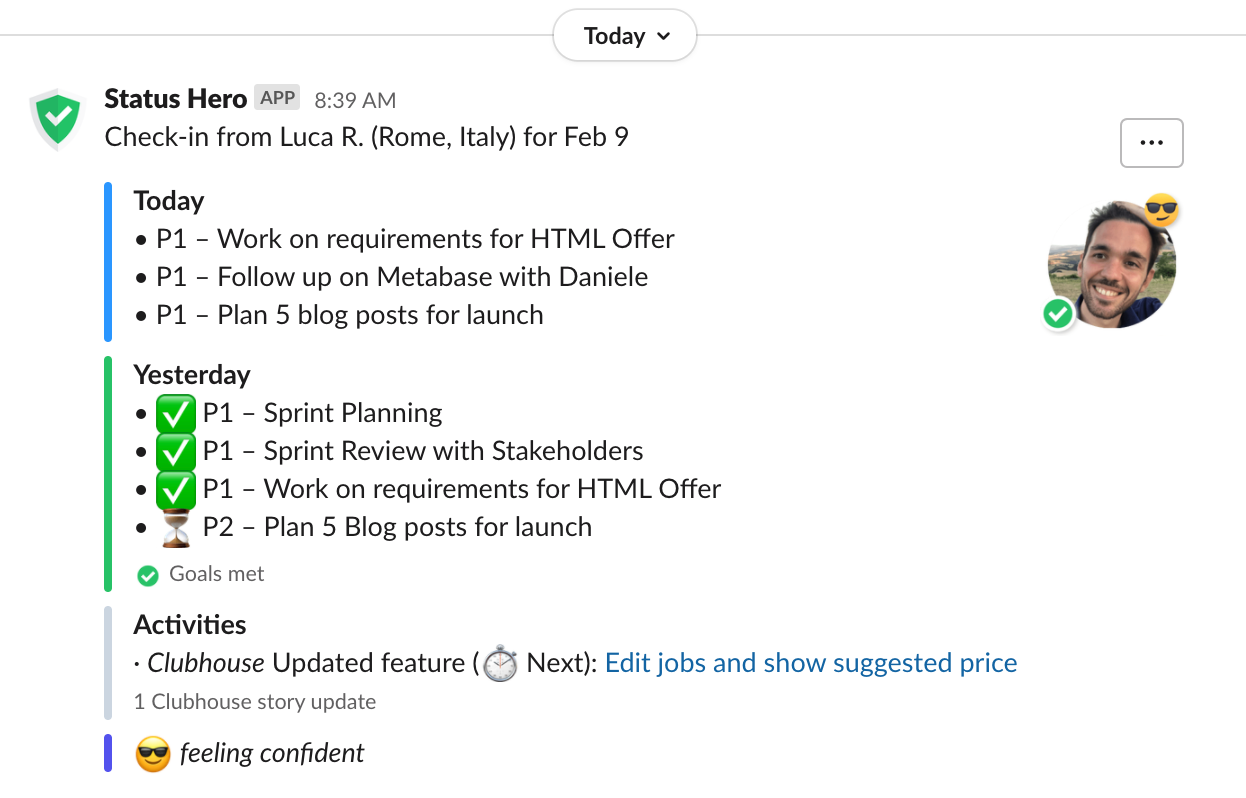Click Luca's profile photo thumbnail

pyautogui.click(x=1111, y=264)
